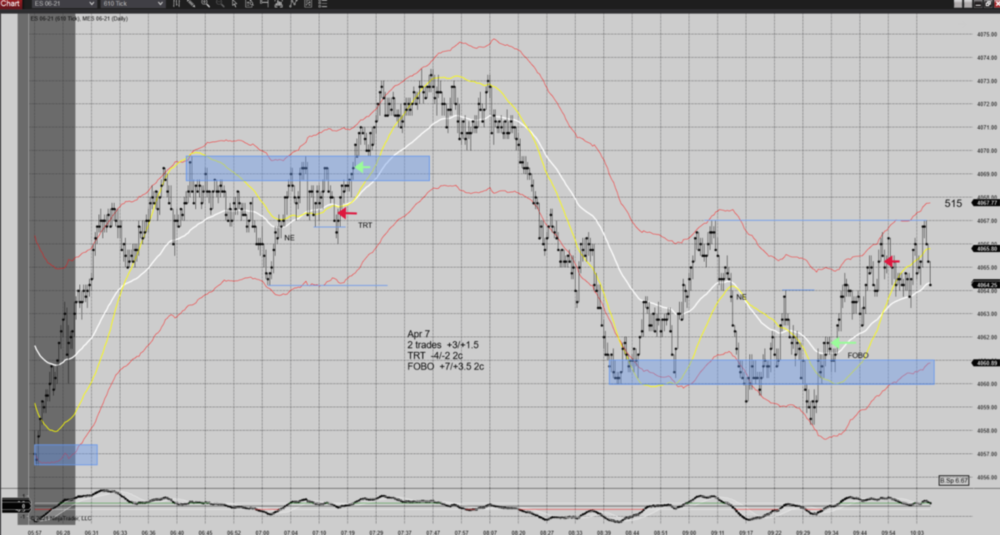Open the indicators line-graph icon

coord(289,4)
